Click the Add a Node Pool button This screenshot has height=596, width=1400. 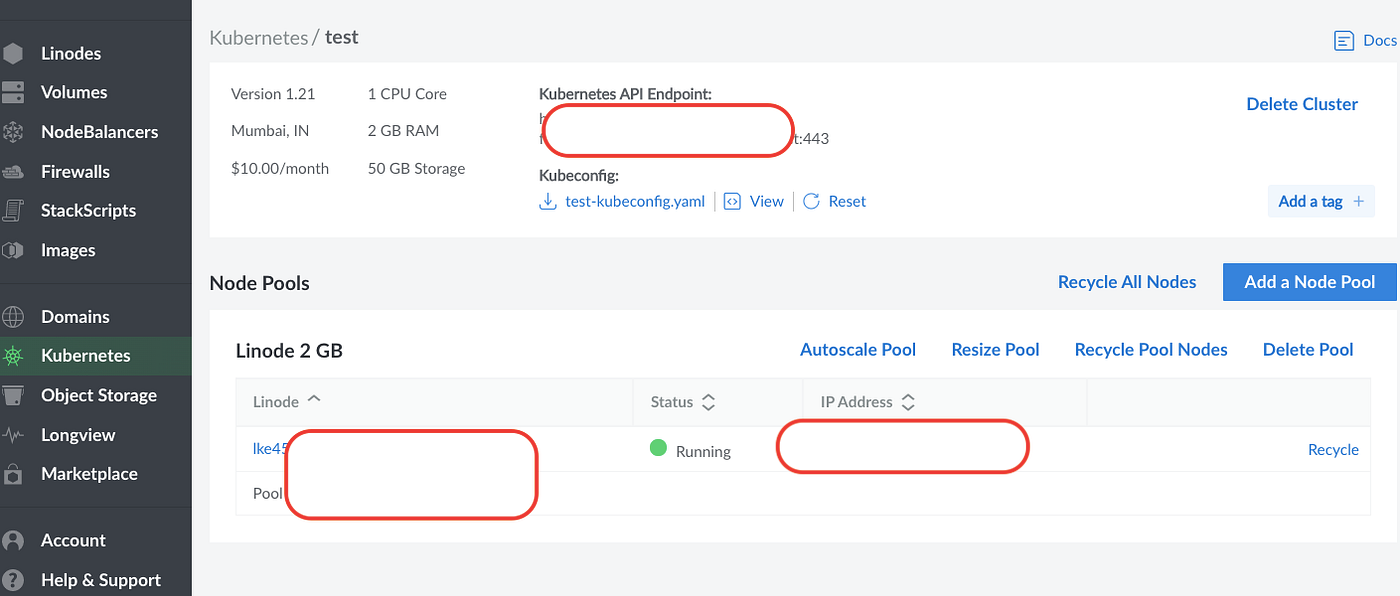coord(1309,282)
